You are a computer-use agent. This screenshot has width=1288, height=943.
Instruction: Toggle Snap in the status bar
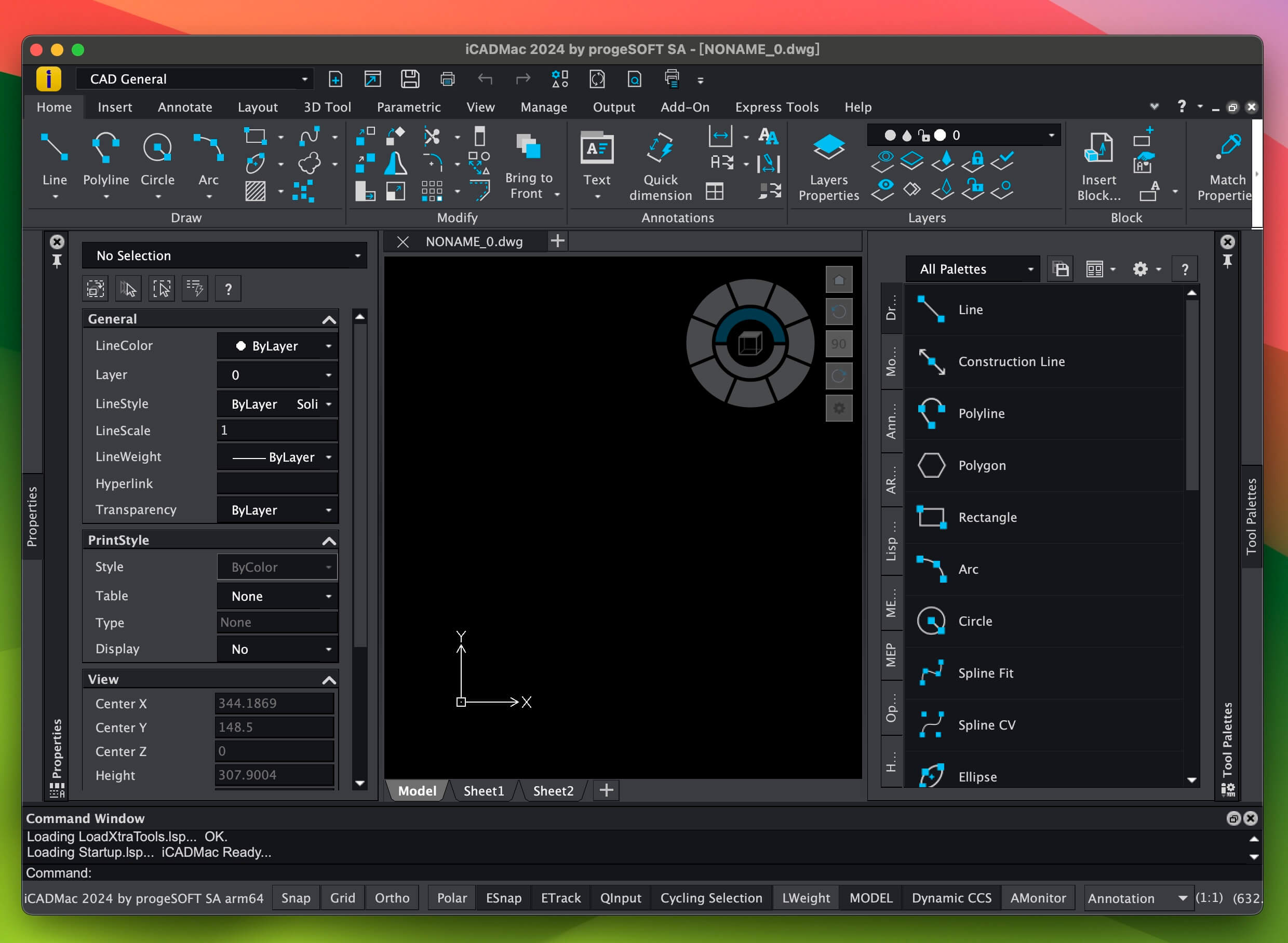click(x=296, y=898)
